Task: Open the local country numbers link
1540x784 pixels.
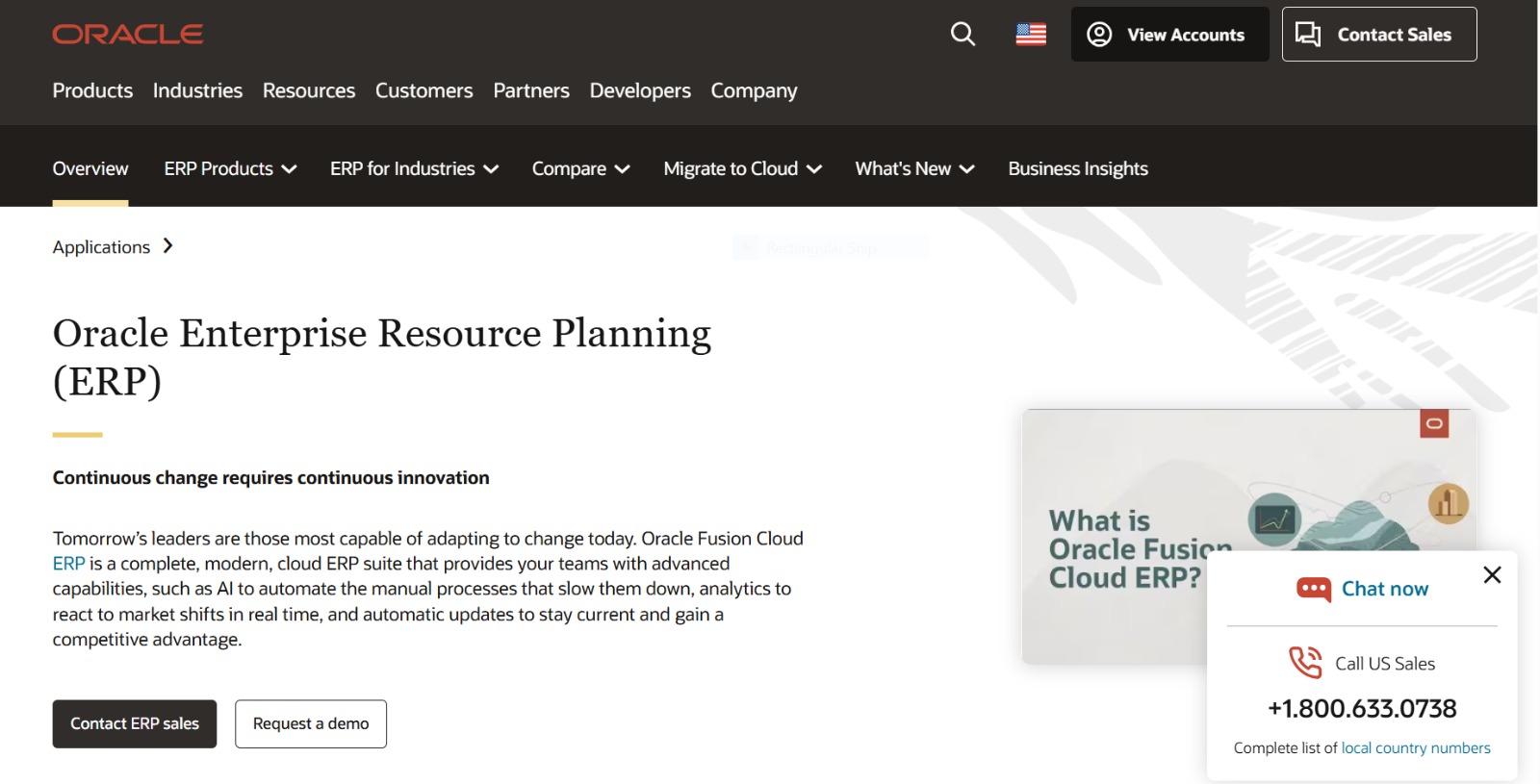Action: click(1416, 747)
